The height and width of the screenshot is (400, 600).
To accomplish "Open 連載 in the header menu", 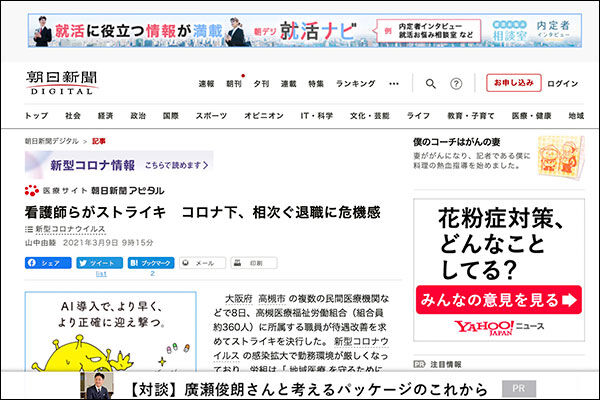I will [289, 83].
